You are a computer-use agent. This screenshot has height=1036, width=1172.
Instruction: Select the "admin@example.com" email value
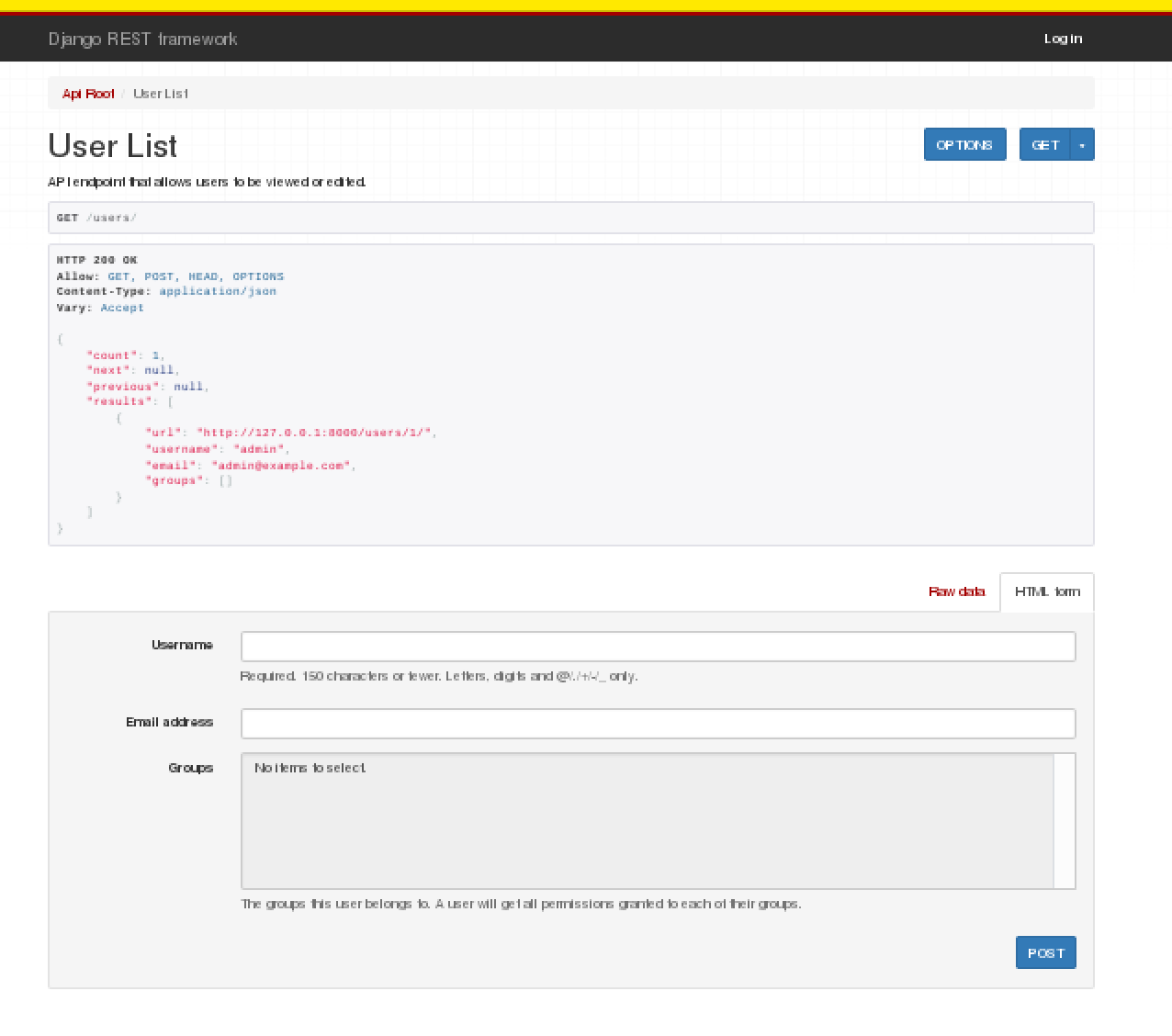click(283, 466)
